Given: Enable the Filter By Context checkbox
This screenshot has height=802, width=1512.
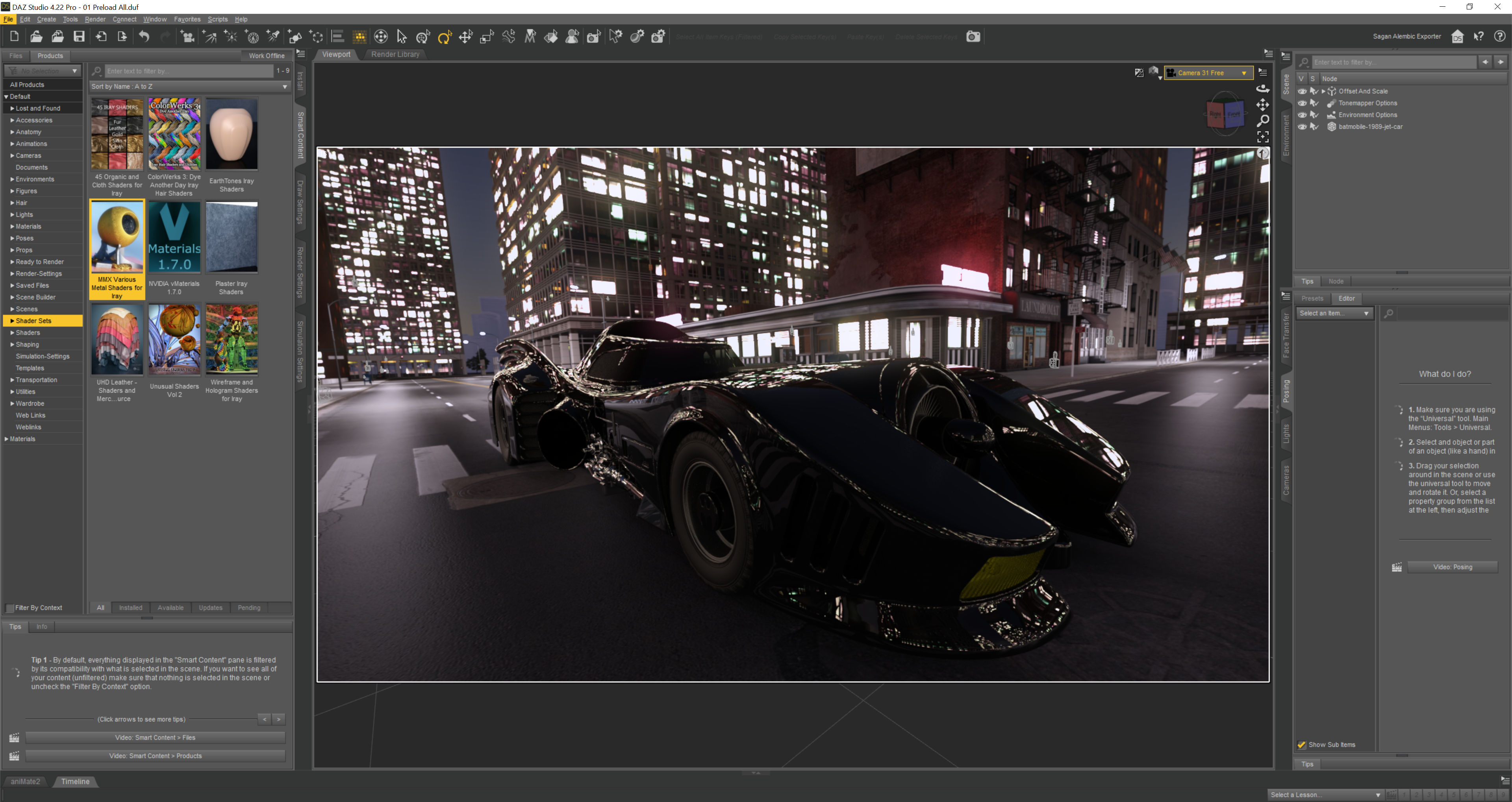Looking at the screenshot, I should click(x=10, y=608).
